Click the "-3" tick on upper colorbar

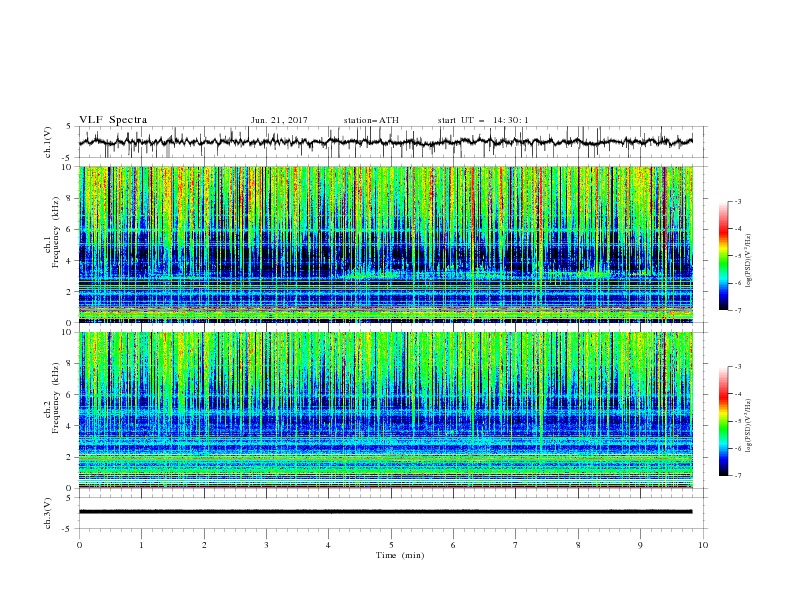pyautogui.click(x=737, y=201)
